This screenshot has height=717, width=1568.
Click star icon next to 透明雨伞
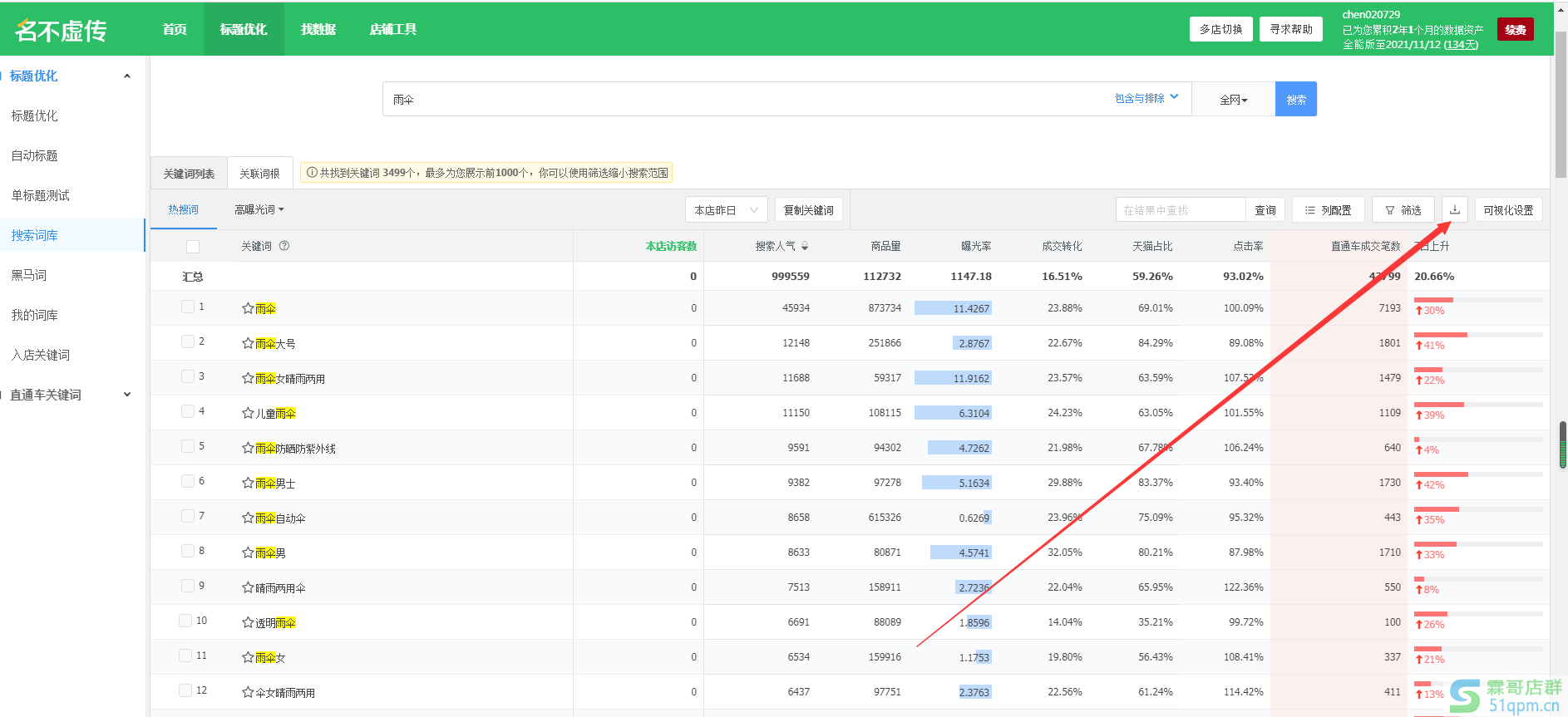pyautogui.click(x=248, y=622)
